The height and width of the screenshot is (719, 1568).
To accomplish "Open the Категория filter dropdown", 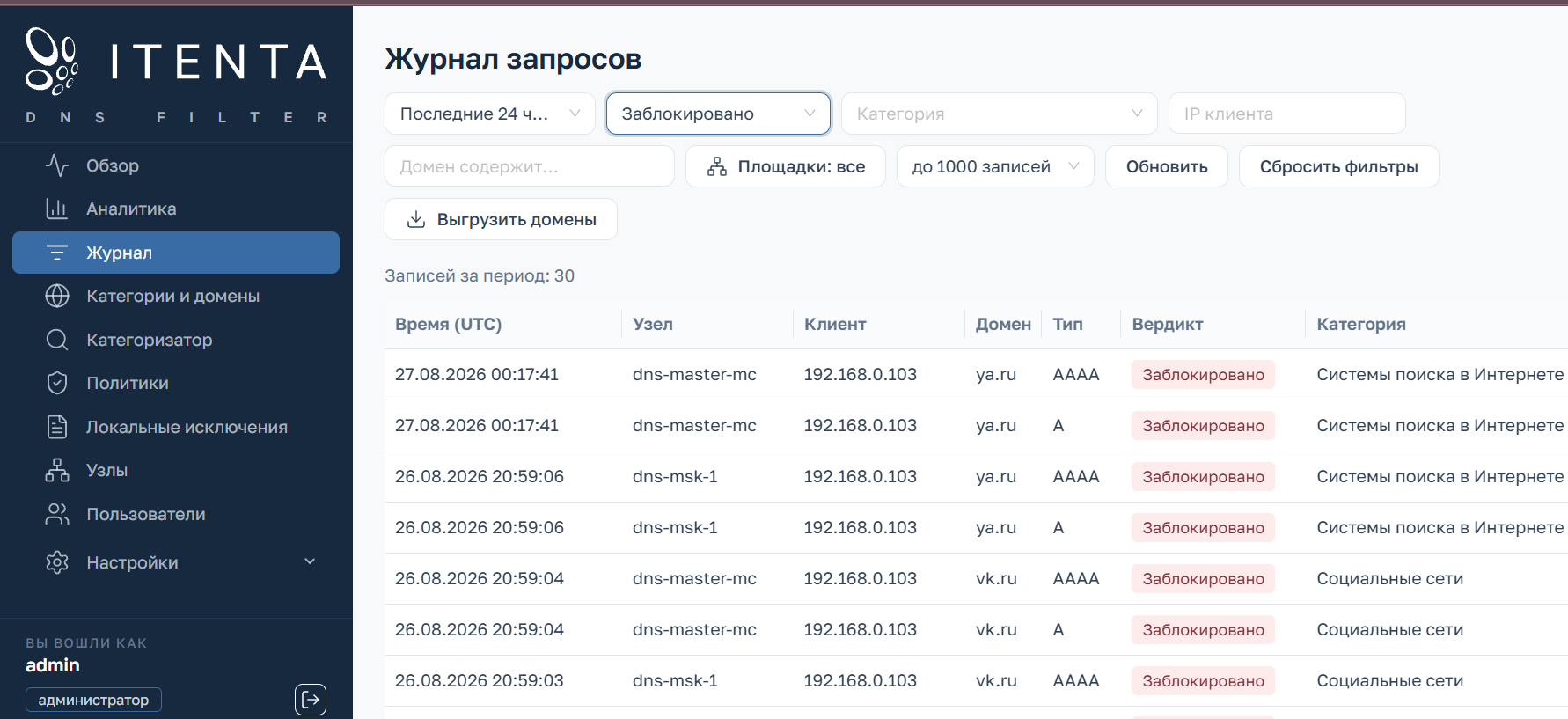I will click(x=1000, y=114).
